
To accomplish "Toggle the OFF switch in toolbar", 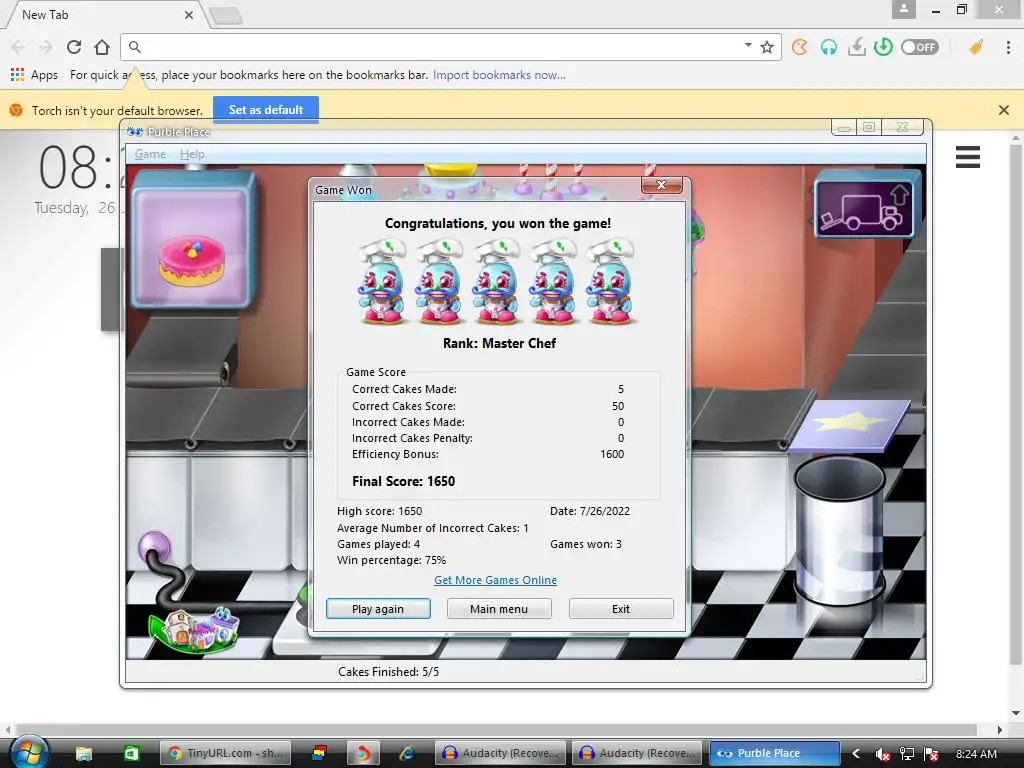I will (x=920, y=47).
